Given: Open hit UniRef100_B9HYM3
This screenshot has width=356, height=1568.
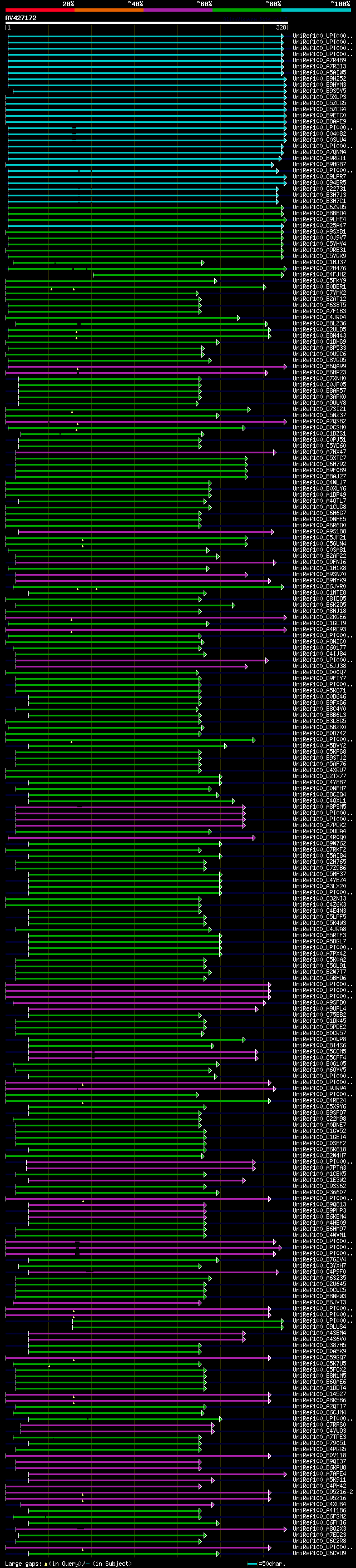Looking at the screenshot, I should click(319, 85).
